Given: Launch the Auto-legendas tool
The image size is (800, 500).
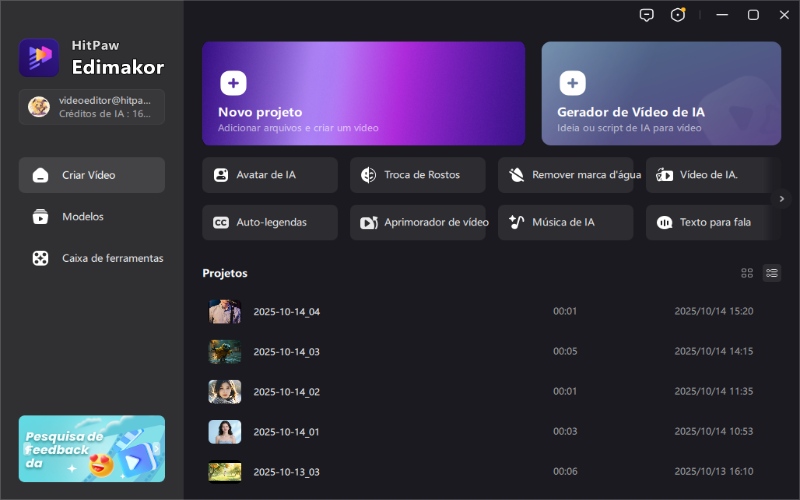Looking at the screenshot, I should click(x=270, y=222).
